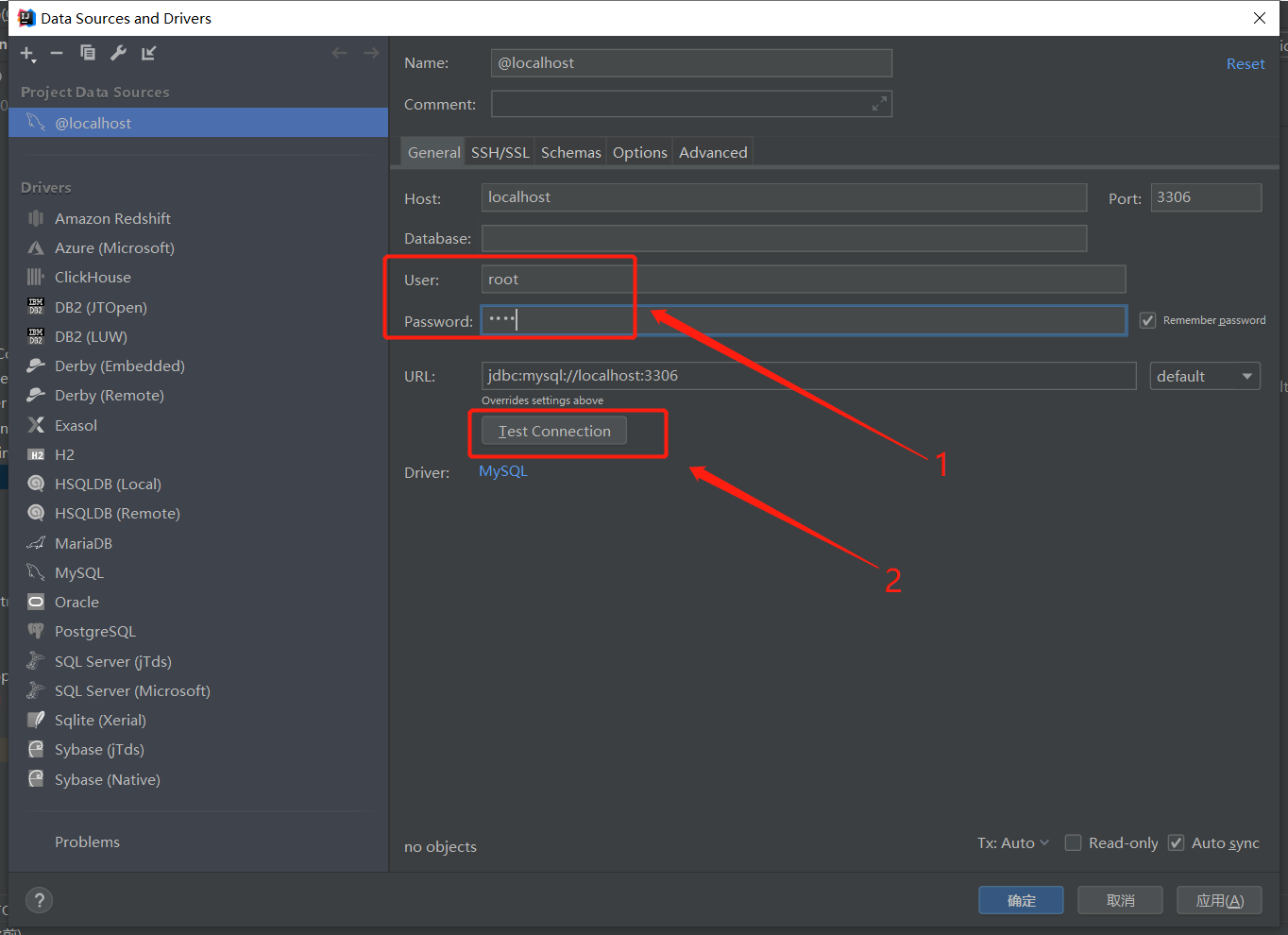Select the PostgreSQL driver
Screen dimensions: 1288x935
pos(94,632)
